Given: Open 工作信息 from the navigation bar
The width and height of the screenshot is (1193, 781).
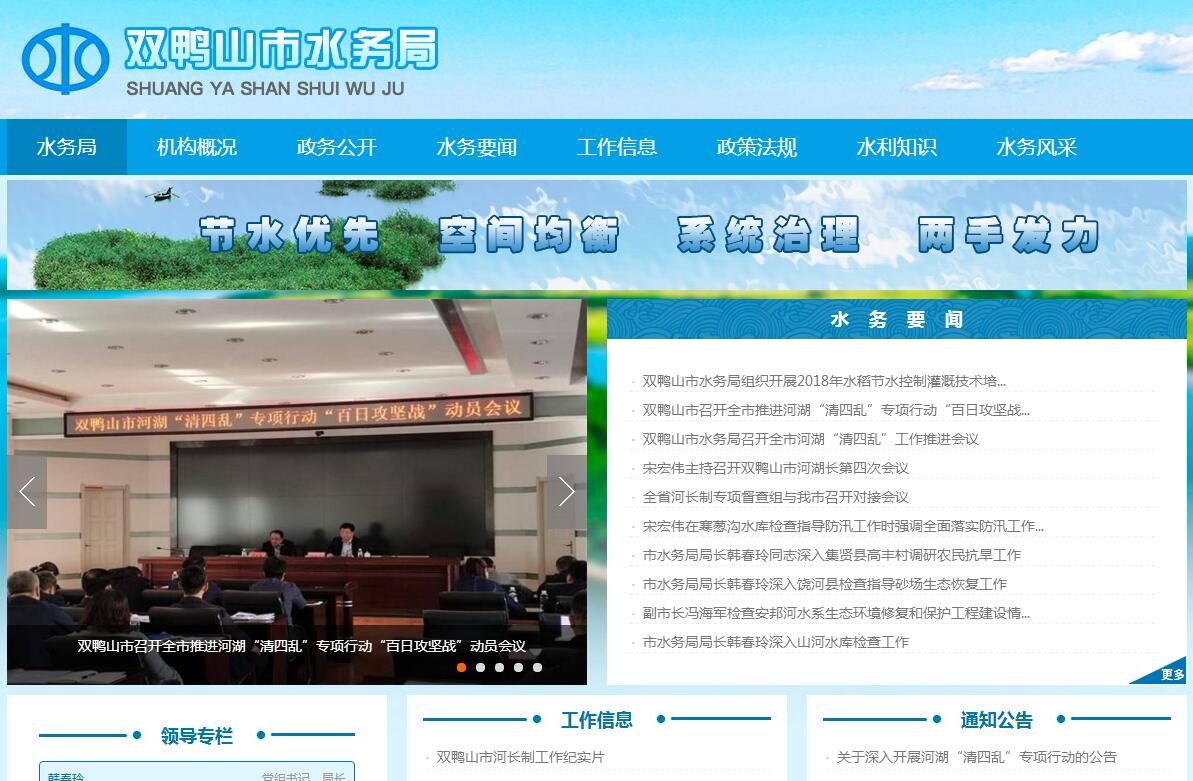Looking at the screenshot, I should click(617, 147).
